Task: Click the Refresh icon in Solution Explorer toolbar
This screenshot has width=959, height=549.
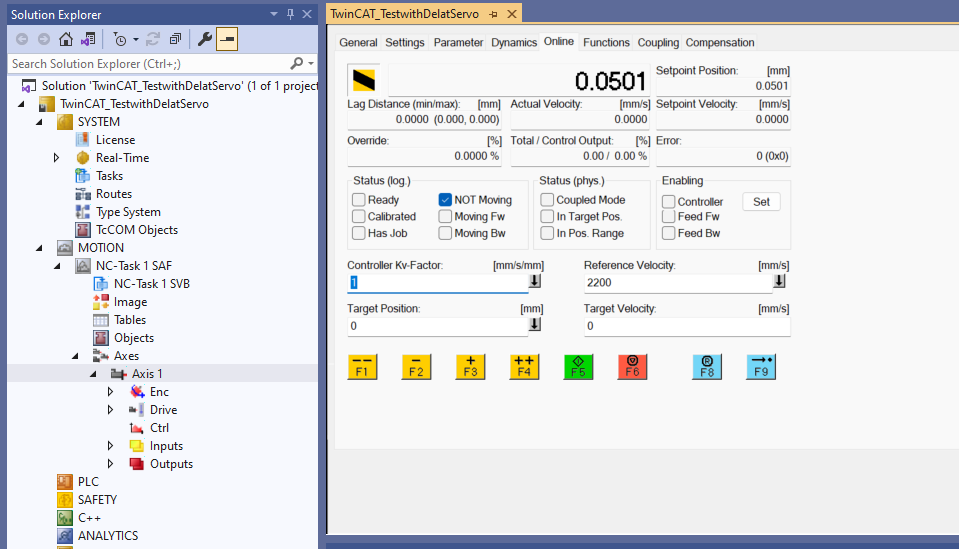Action: click(x=153, y=39)
